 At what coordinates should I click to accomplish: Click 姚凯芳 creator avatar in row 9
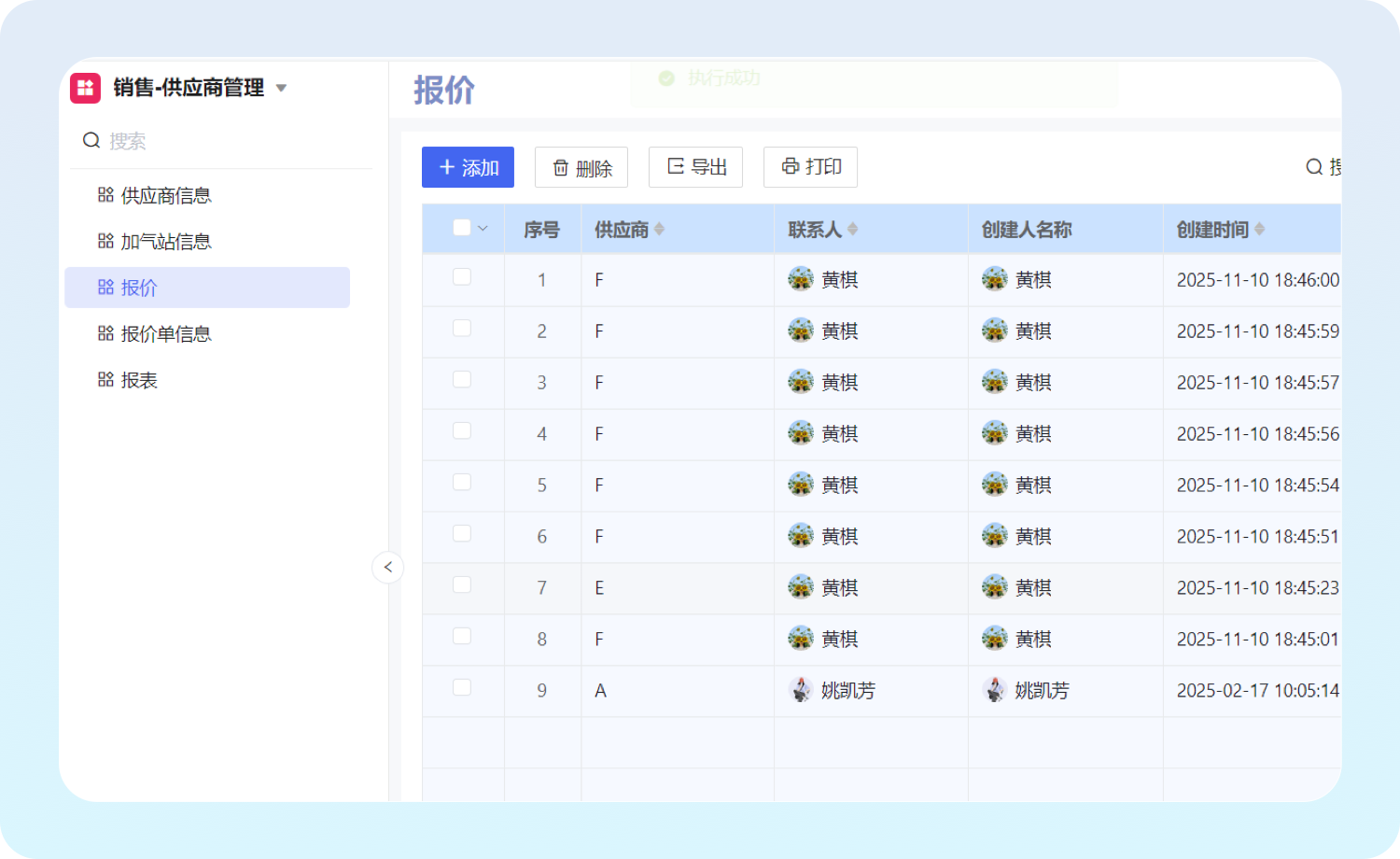[995, 690]
